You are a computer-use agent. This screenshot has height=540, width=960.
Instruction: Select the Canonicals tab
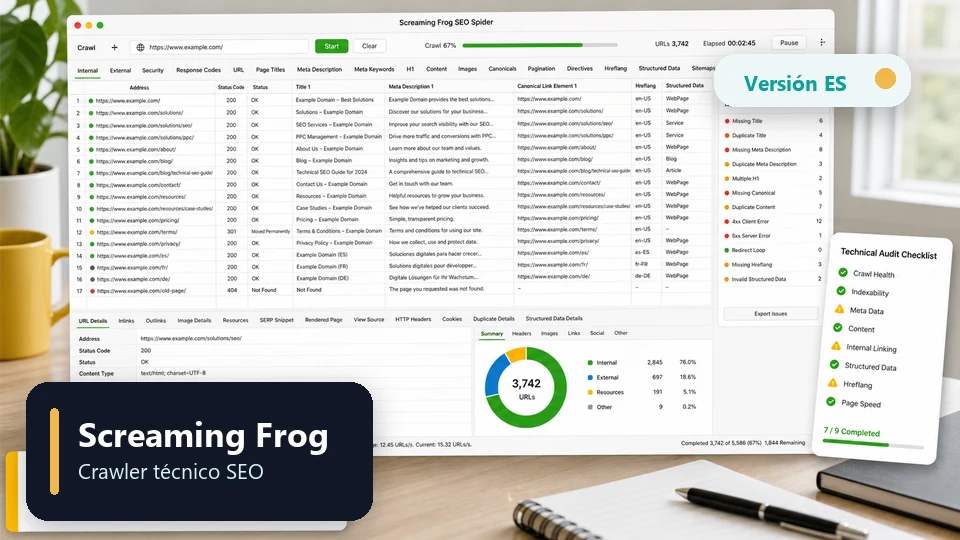[x=502, y=69]
